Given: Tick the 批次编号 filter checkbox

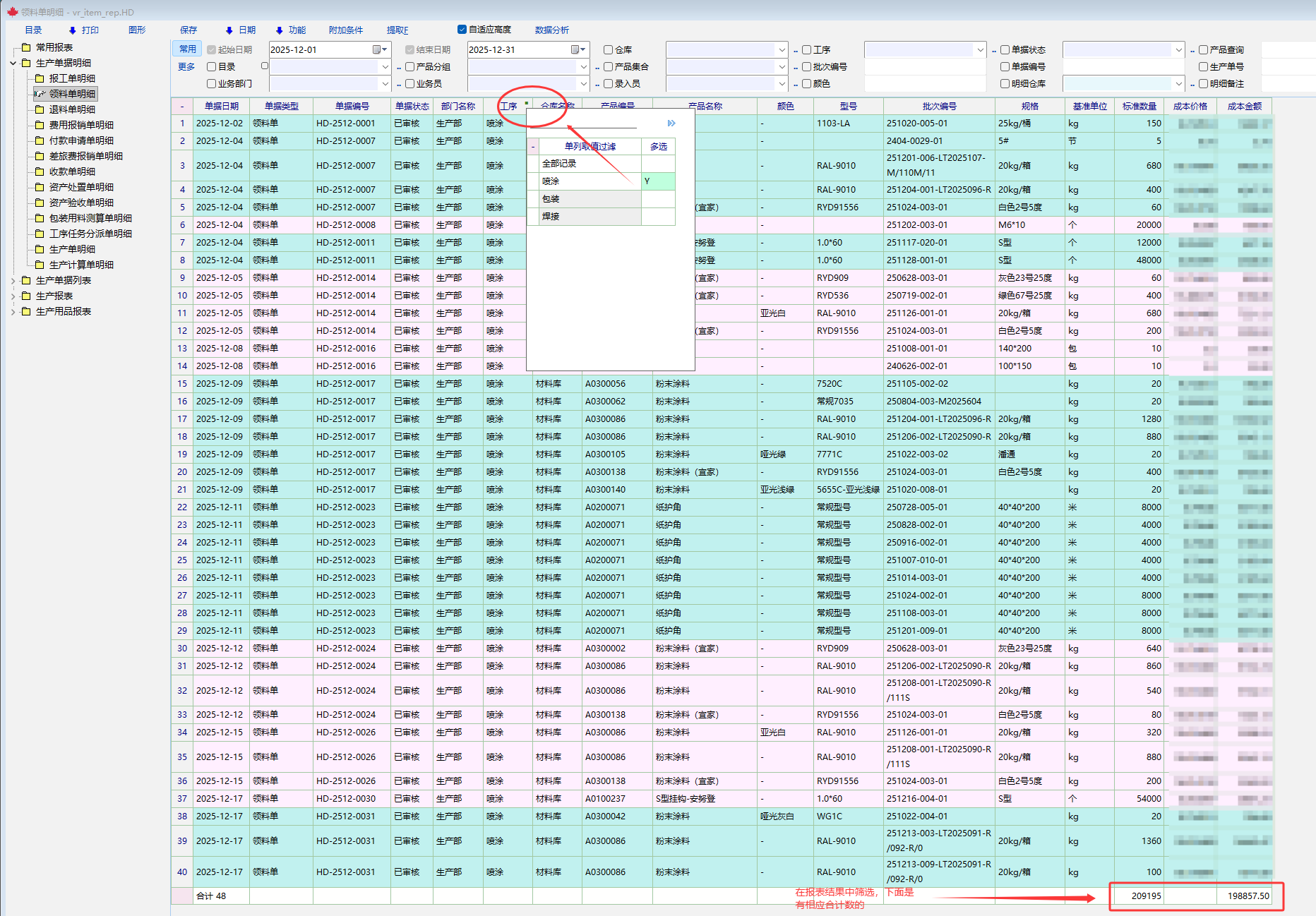Looking at the screenshot, I should click(x=806, y=67).
